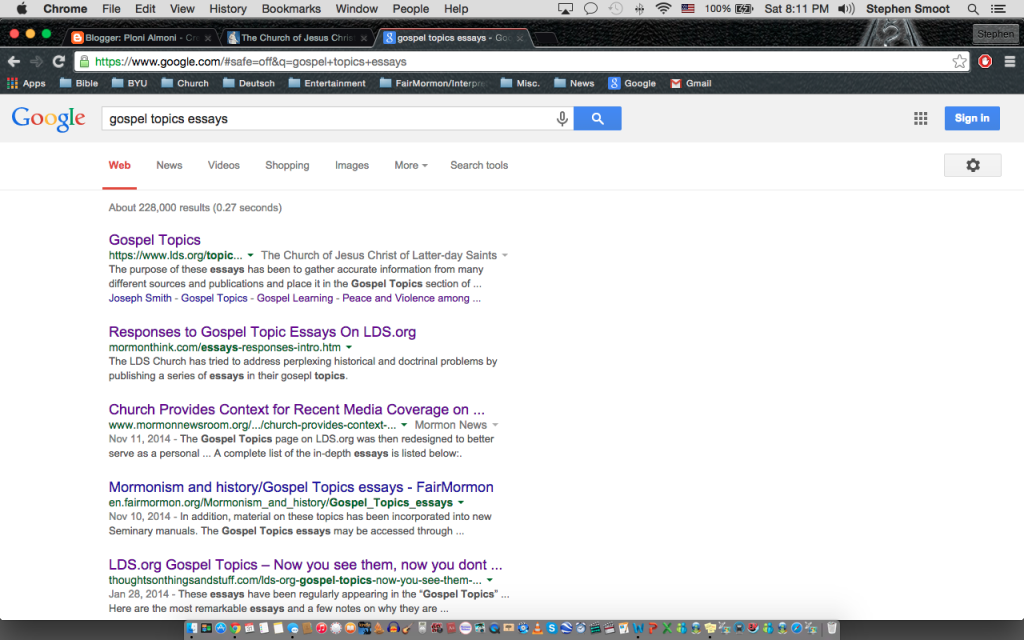Screen dimensions: 1024x640
Task: Select the Videos search tab
Action: 223,165
